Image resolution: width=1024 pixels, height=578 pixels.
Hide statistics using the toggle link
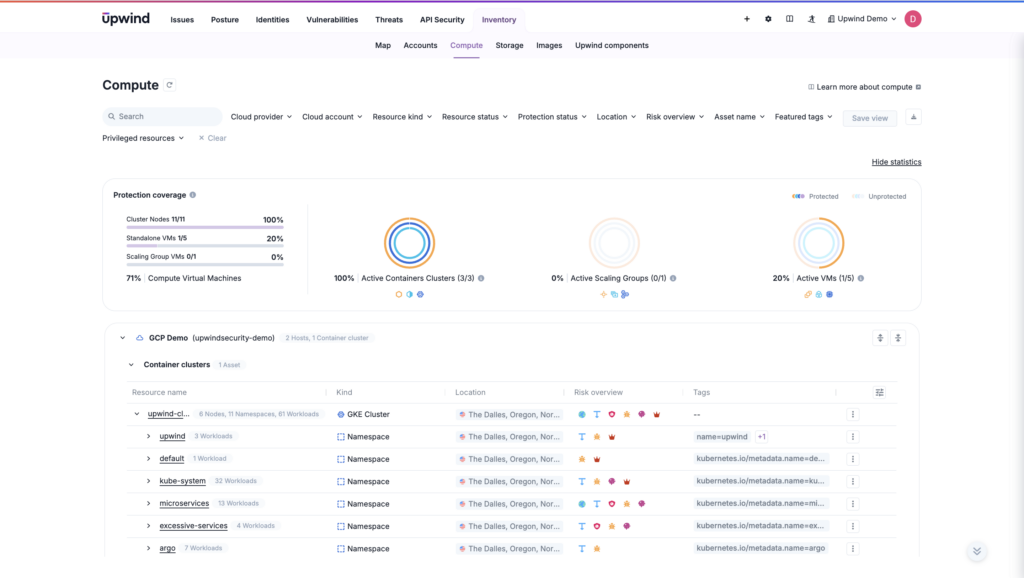click(897, 161)
